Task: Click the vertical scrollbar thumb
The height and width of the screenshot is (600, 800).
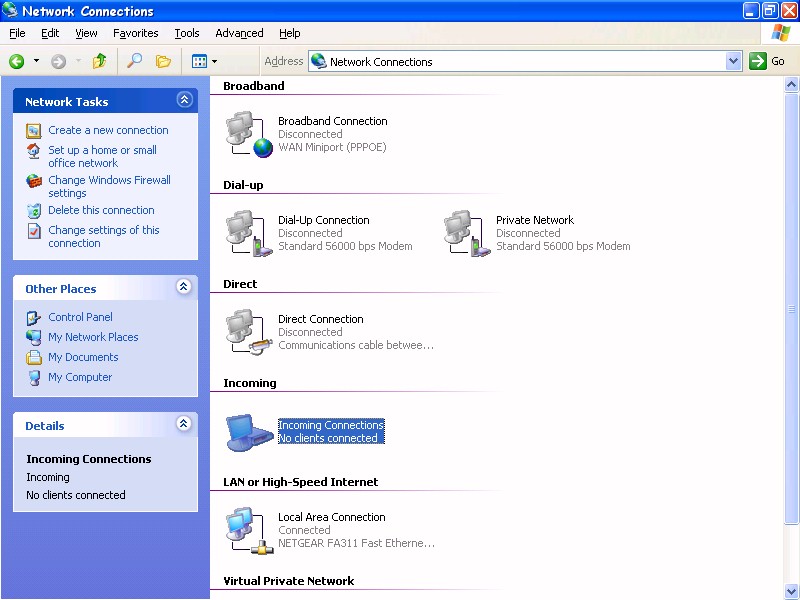Action: point(791,308)
